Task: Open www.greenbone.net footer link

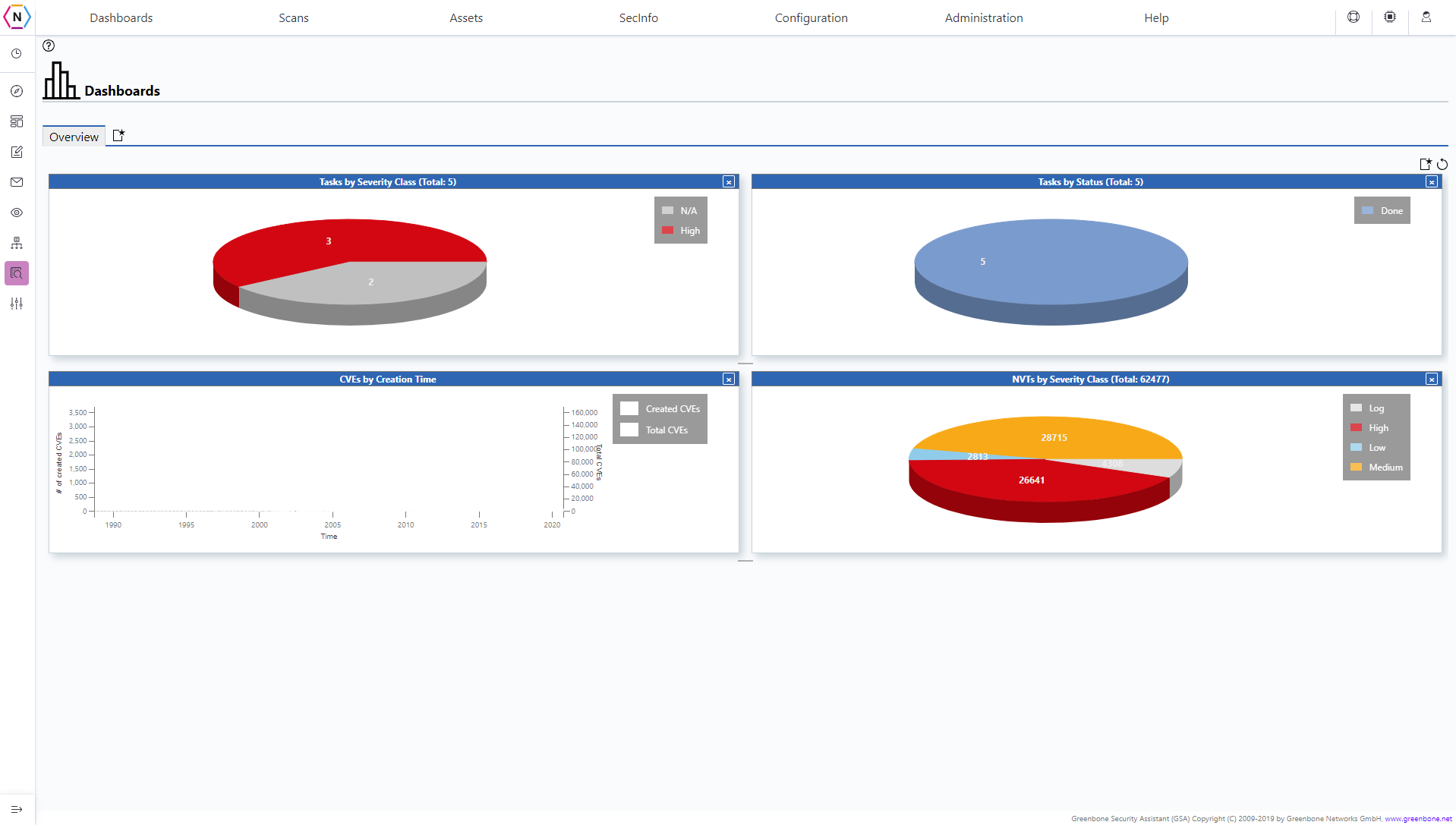Action: 1418,819
